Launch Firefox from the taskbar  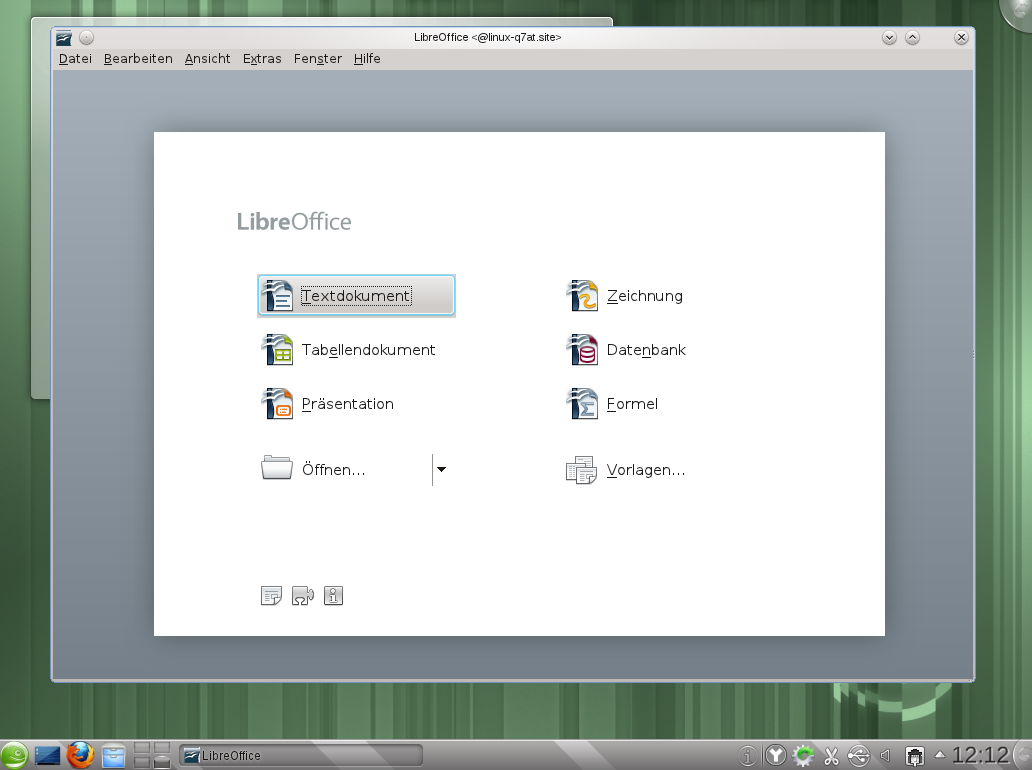coord(79,755)
